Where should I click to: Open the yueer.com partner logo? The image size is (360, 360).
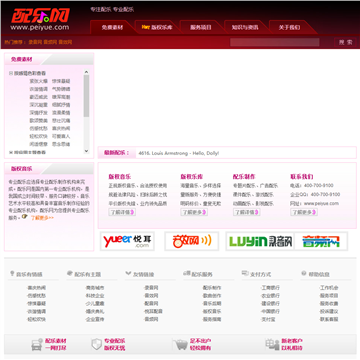pos(127,241)
